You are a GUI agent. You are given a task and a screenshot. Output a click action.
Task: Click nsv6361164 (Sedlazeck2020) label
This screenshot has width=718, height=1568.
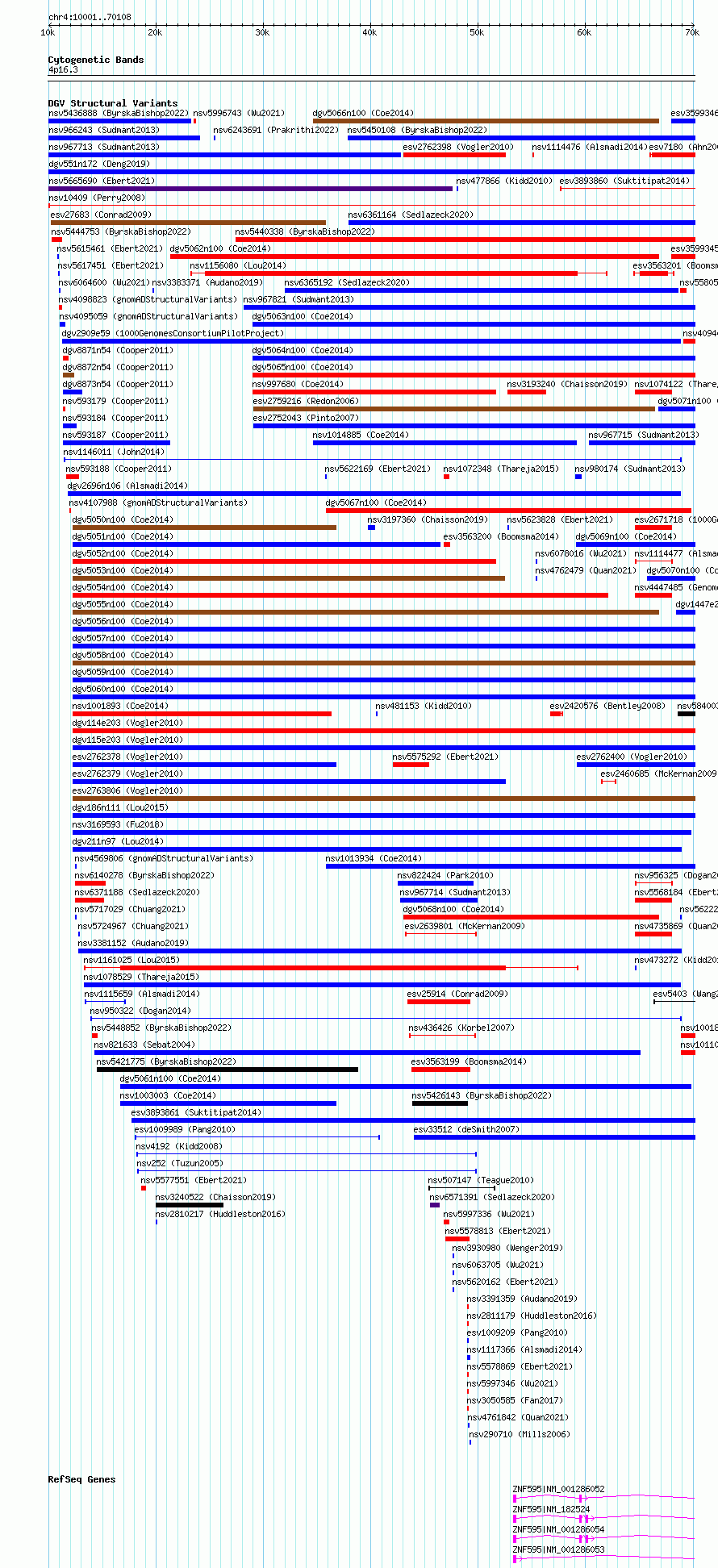[411, 215]
